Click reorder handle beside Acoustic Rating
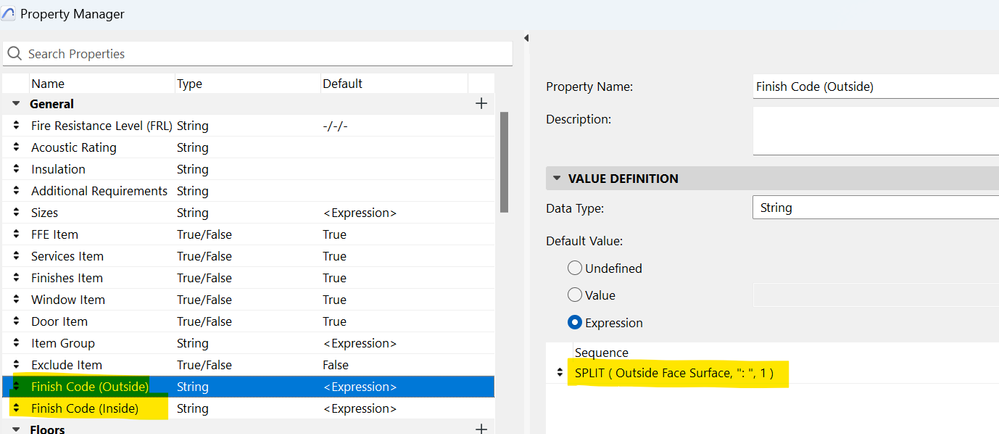999x434 pixels. (x=16, y=148)
